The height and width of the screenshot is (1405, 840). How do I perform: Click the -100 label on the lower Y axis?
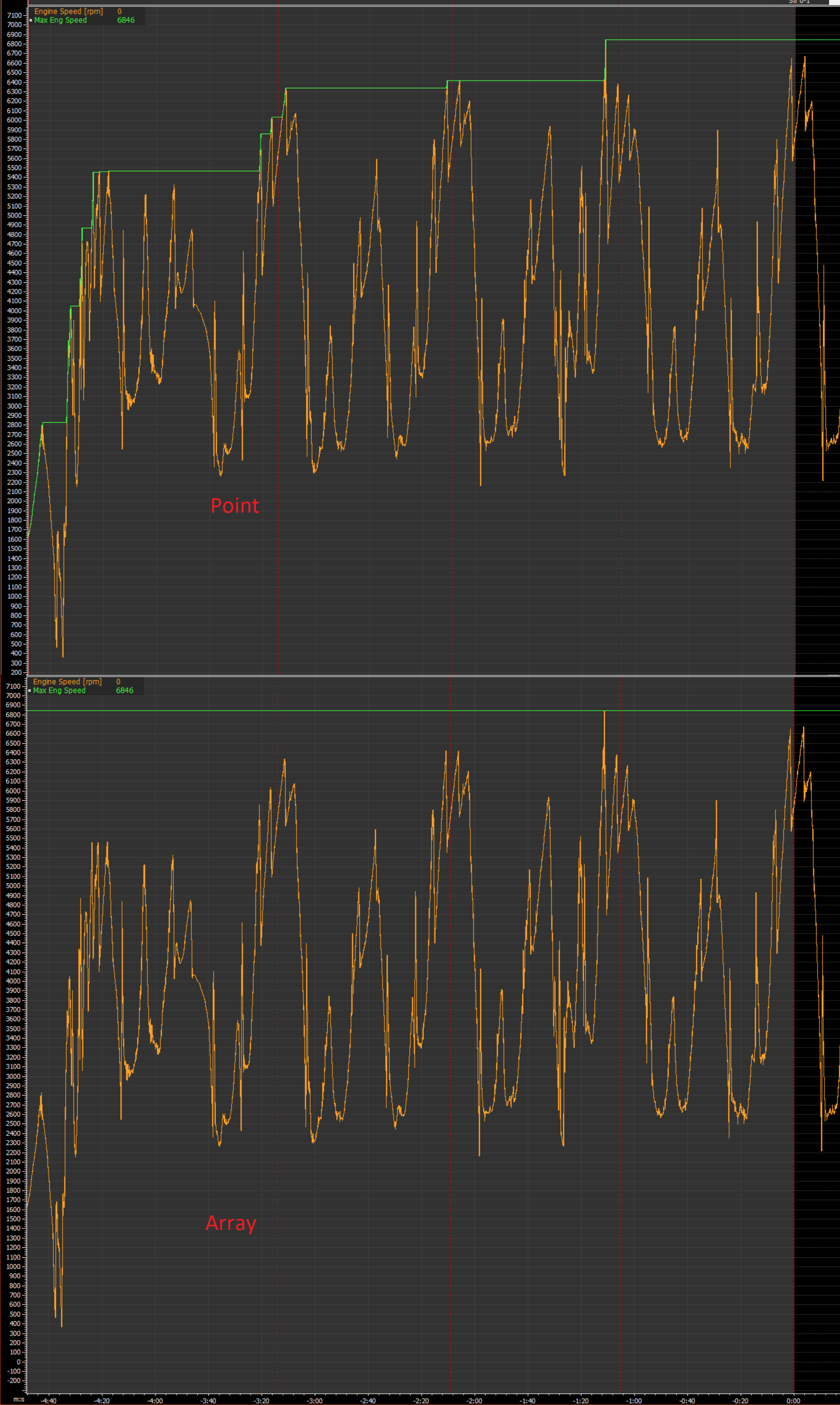click(14, 1371)
